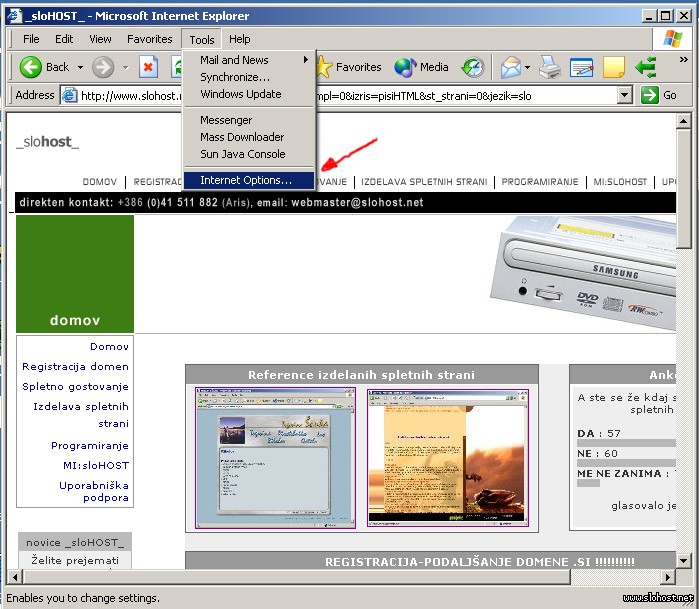Image resolution: width=699 pixels, height=609 pixels.
Task: Open the Edit menu
Action: (x=64, y=39)
